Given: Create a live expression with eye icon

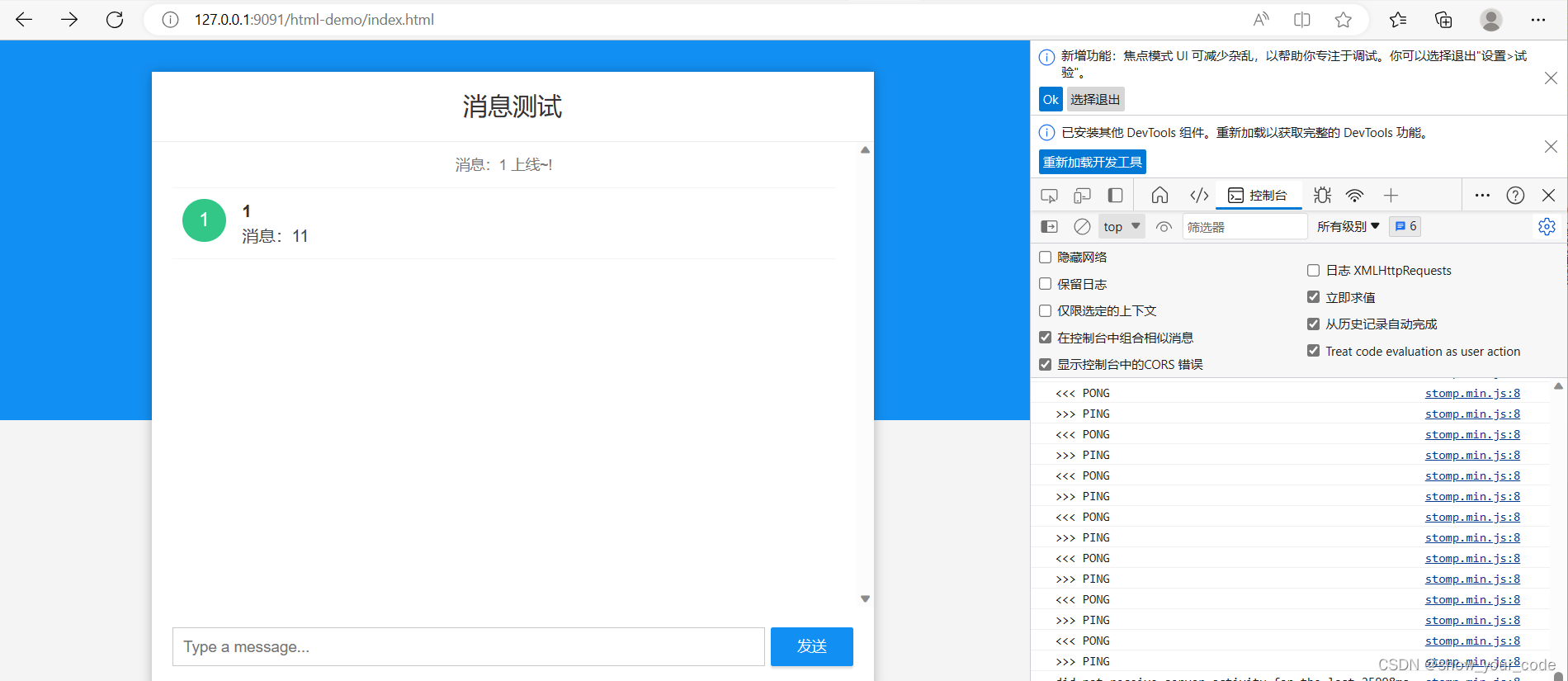Looking at the screenshot, I should coord(1164,226).
